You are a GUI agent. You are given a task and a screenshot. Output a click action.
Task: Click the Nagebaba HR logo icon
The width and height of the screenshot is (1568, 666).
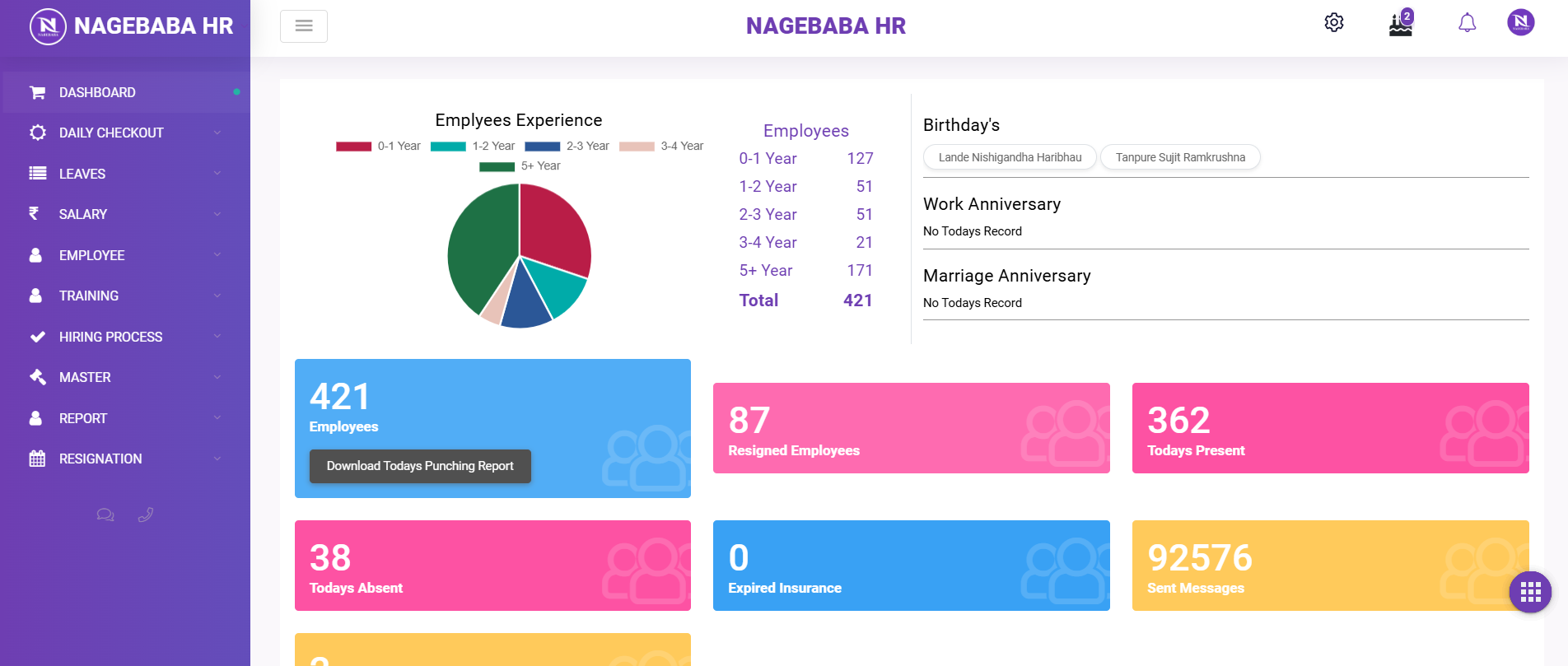click(x=48, y=26)
